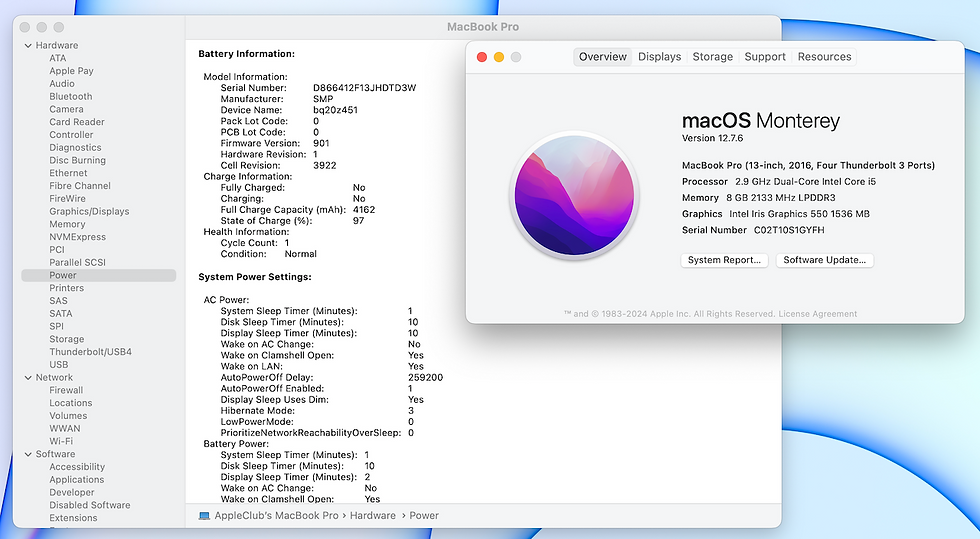Close the About This Mac window

pyautogui.click(x=482, y=57)
